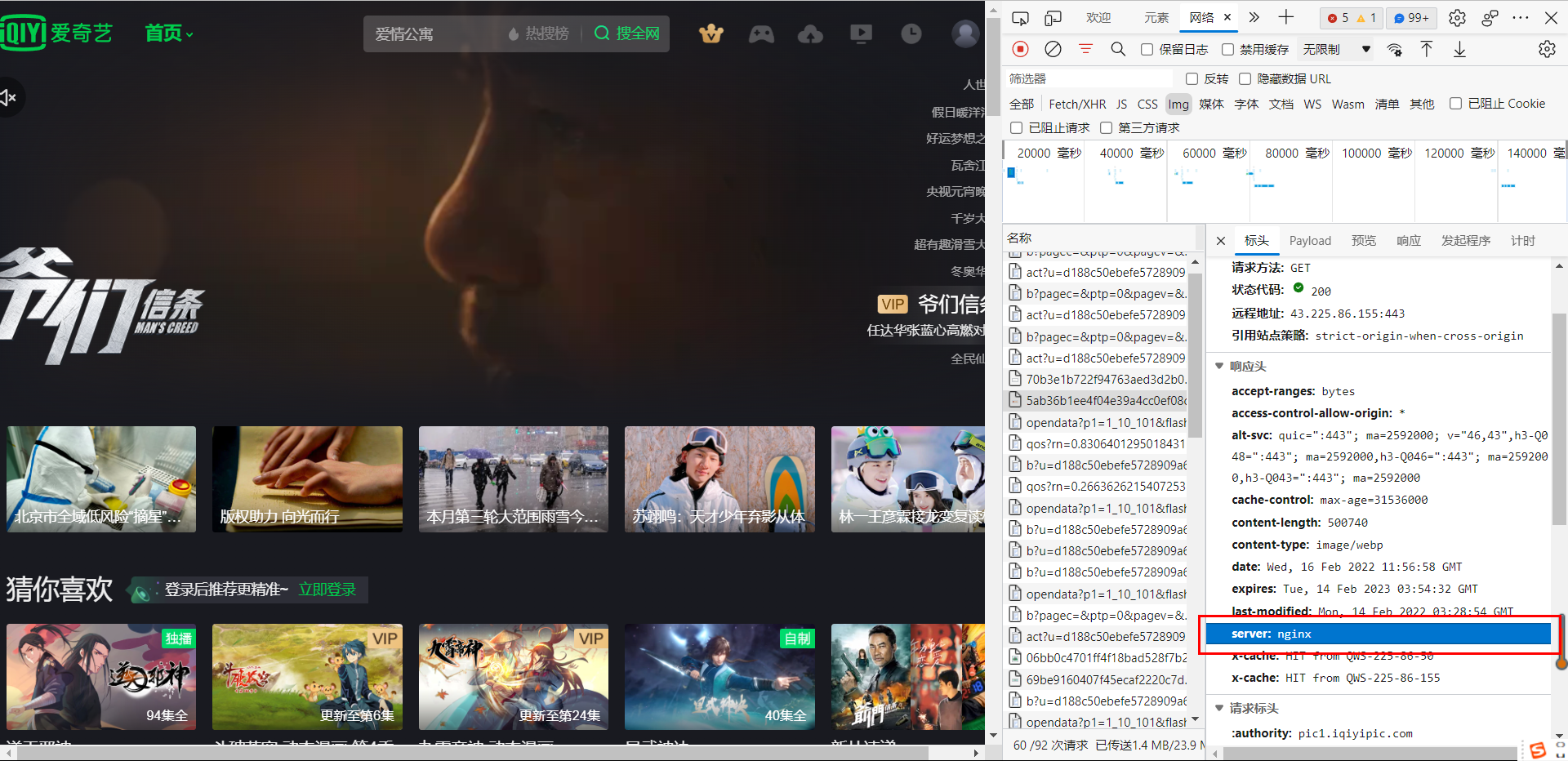Open the upload video icon
This screenshot has width=1568, height=761.
[861, 33]
